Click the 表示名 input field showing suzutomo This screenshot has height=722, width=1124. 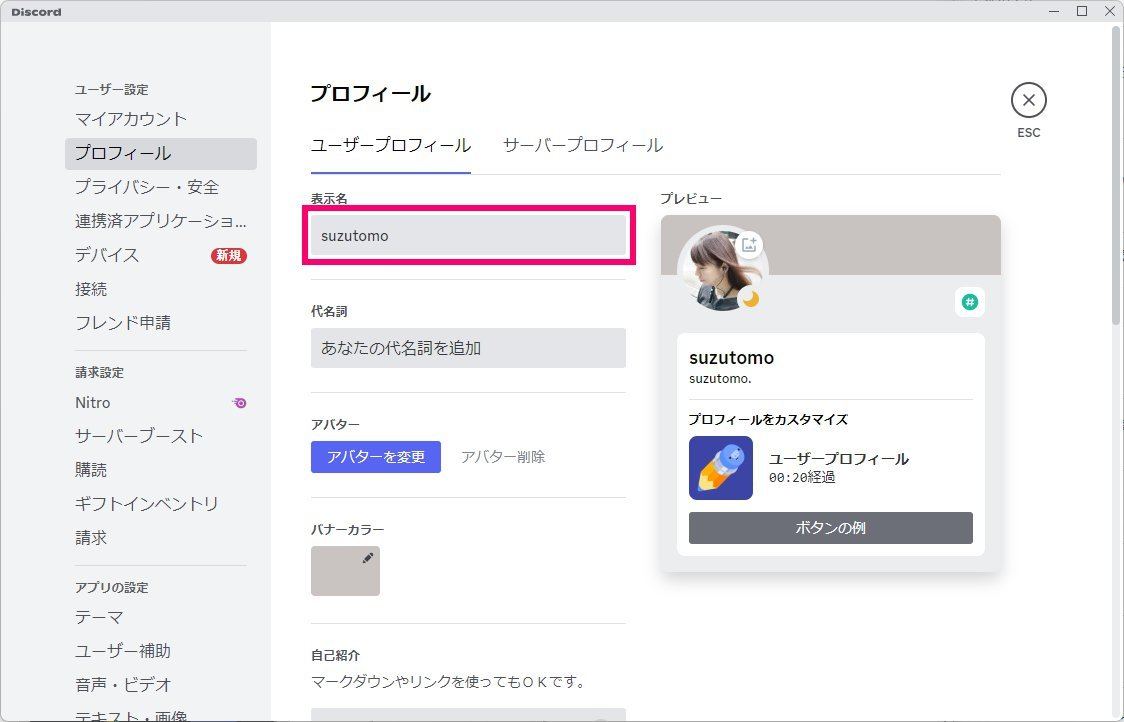(468, 237)
